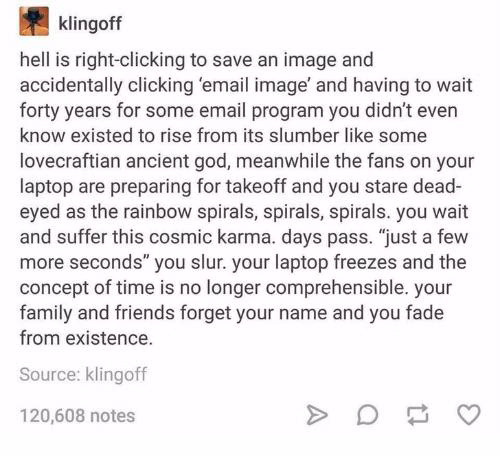Follow the 'Source: klingoff' link
500x456 pixels.
coord(83,375)
